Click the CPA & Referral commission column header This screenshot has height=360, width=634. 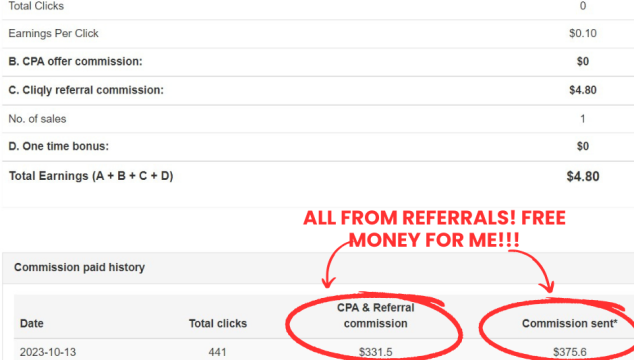[376, 316]
